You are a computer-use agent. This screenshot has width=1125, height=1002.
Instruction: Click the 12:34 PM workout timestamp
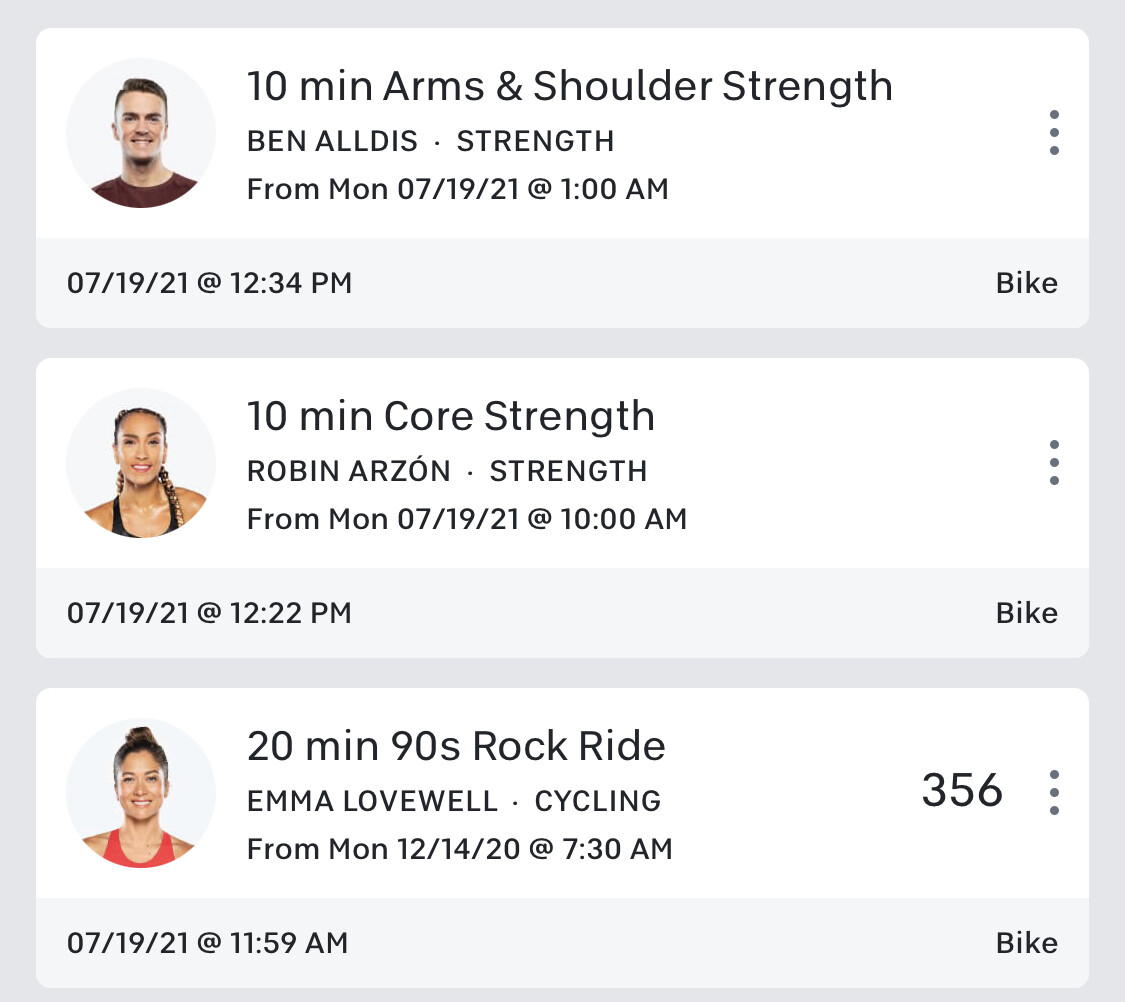pos(209,283)
